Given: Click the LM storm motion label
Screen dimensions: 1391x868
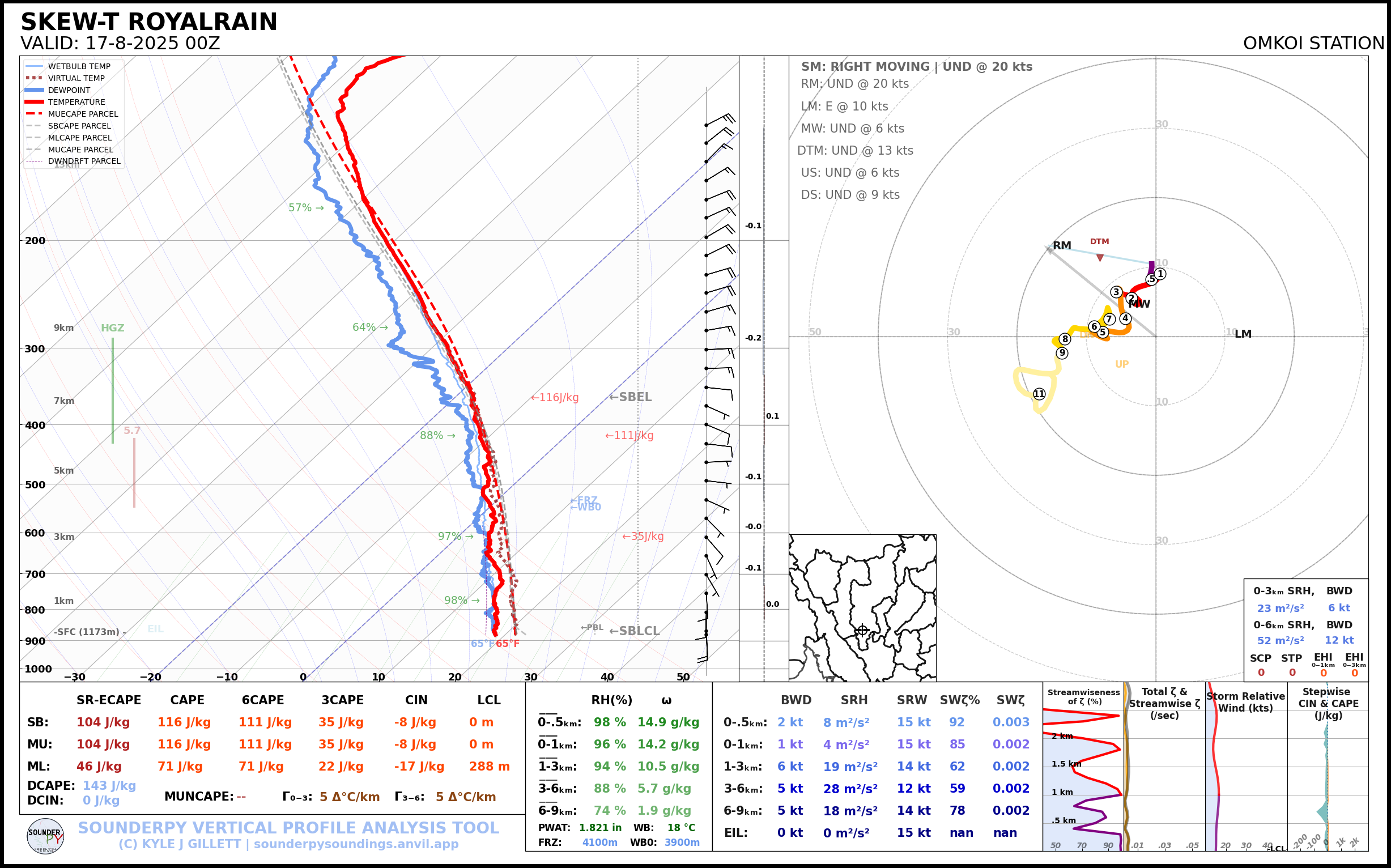Looking at the screenshot, I should pos(1243,334).
